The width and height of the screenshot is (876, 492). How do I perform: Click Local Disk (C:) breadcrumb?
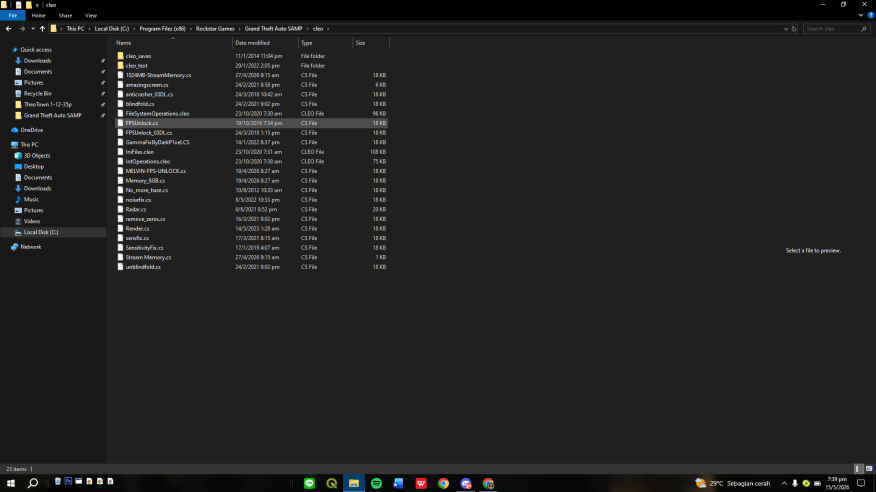[x=111, y=28]
